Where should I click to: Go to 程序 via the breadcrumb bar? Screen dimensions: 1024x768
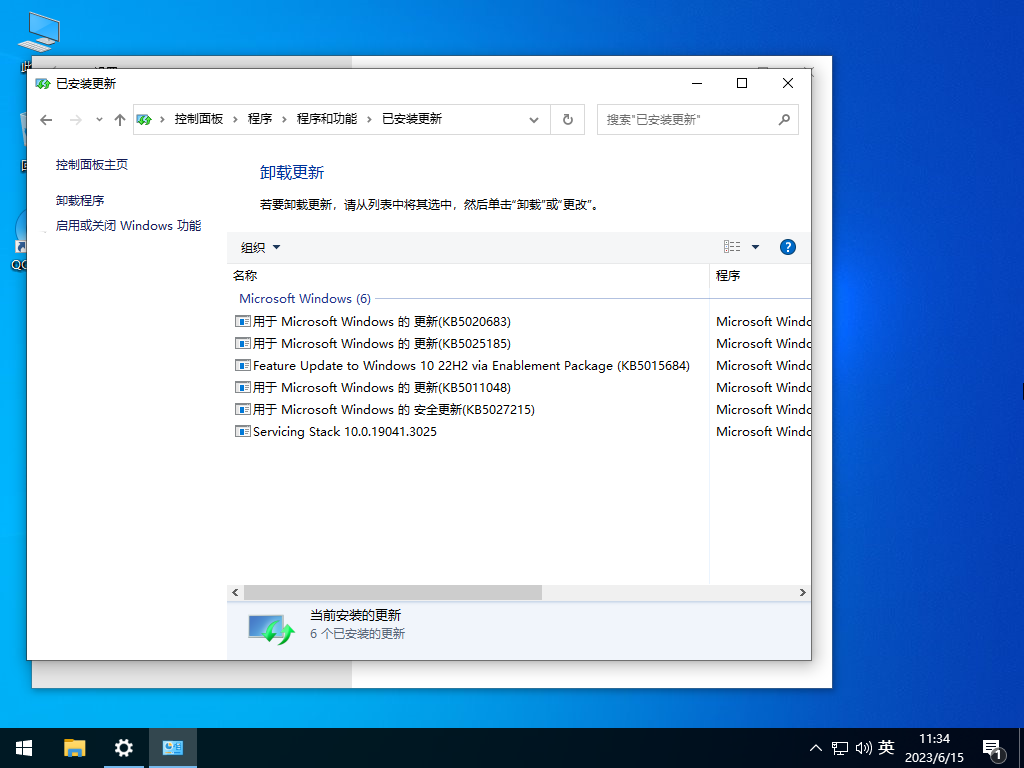click(x=262, y=119)
